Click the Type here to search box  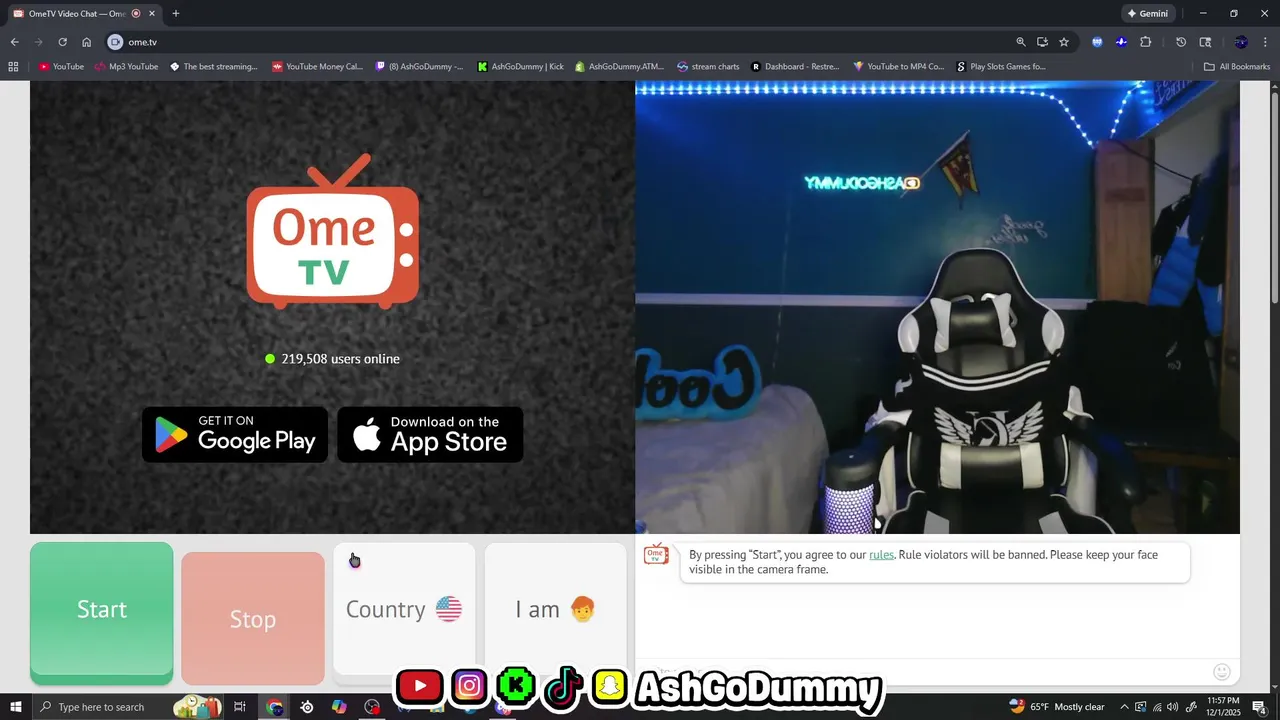coord(126,707)
